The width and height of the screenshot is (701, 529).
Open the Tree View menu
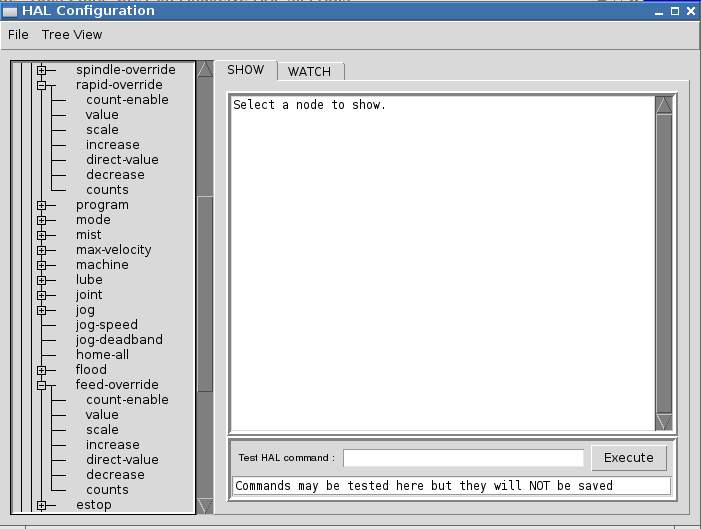pos(72,35)
